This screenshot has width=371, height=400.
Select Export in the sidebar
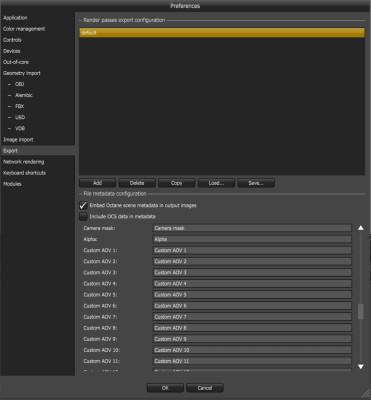(38, 151)
